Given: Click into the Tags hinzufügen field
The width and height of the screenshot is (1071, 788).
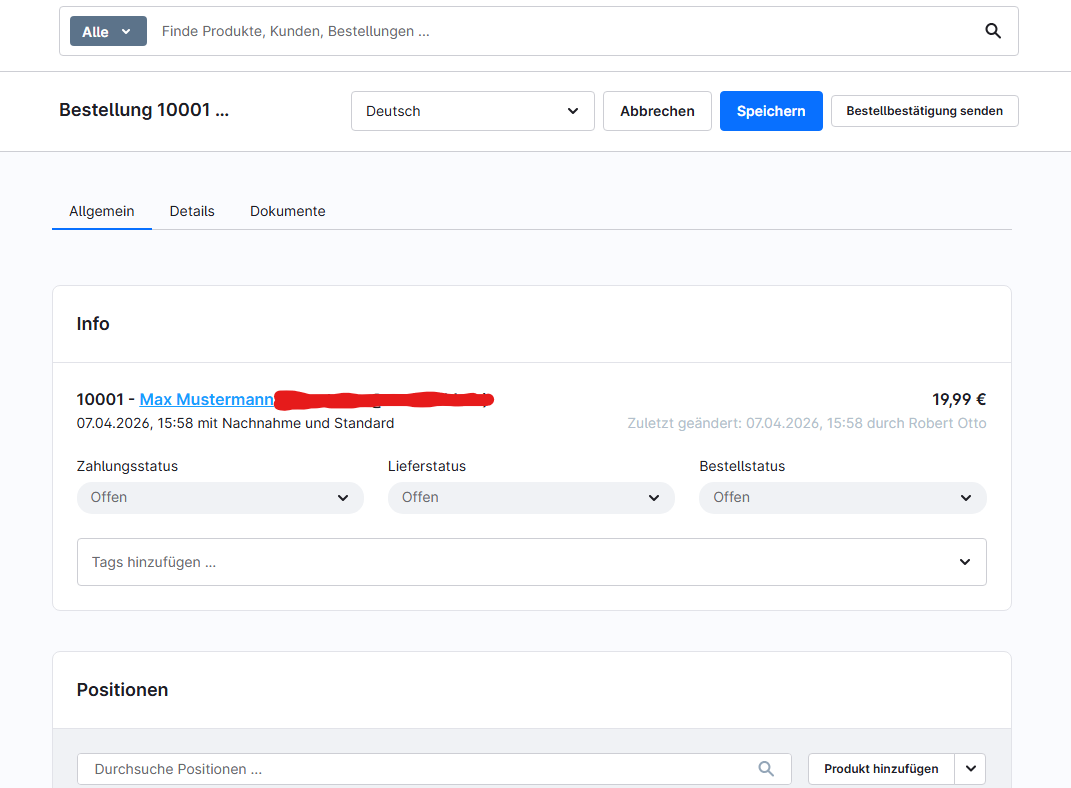Looking at the screenshot, I should 500,562.
